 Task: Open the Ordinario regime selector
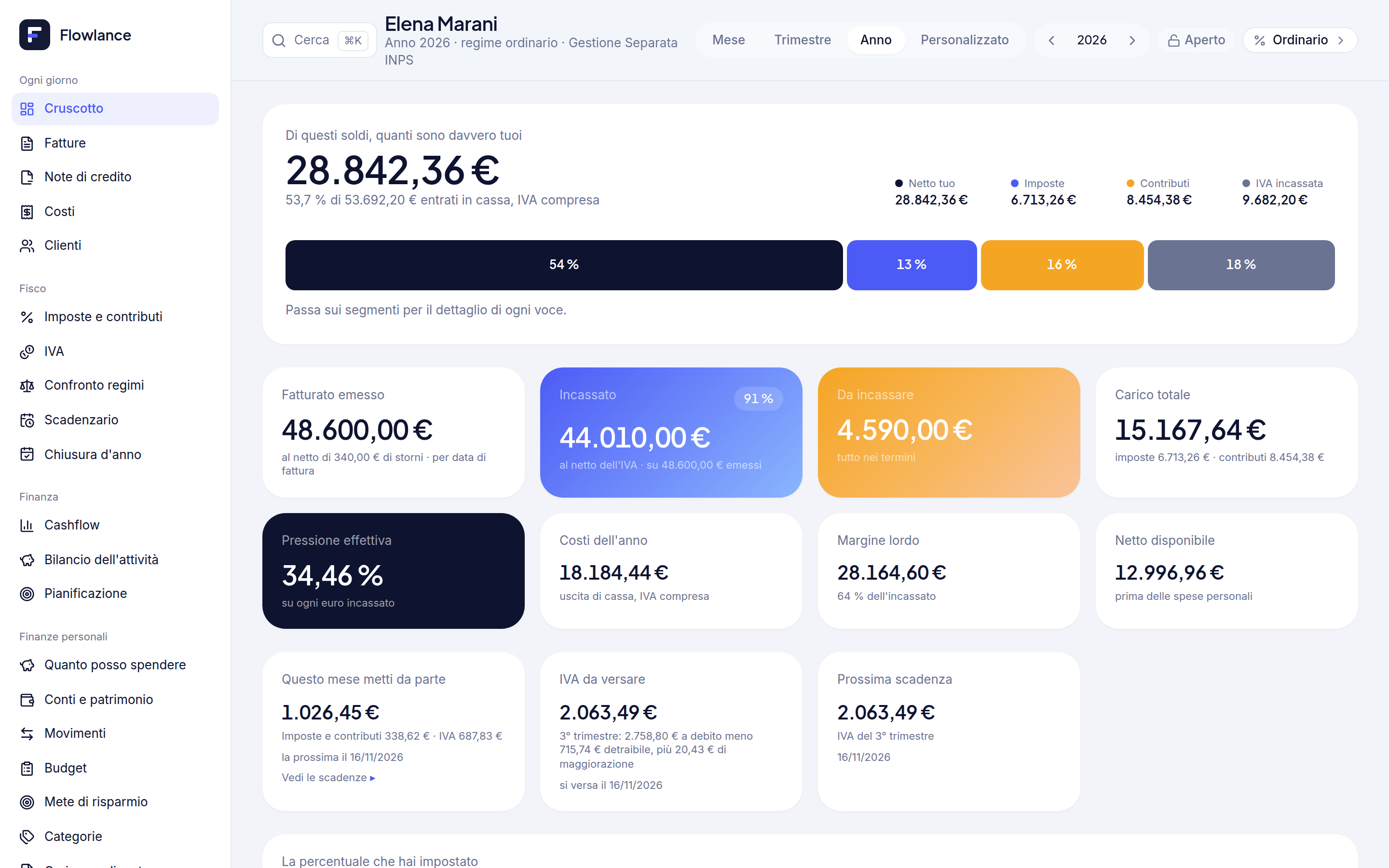click(x=1300, y=40)
